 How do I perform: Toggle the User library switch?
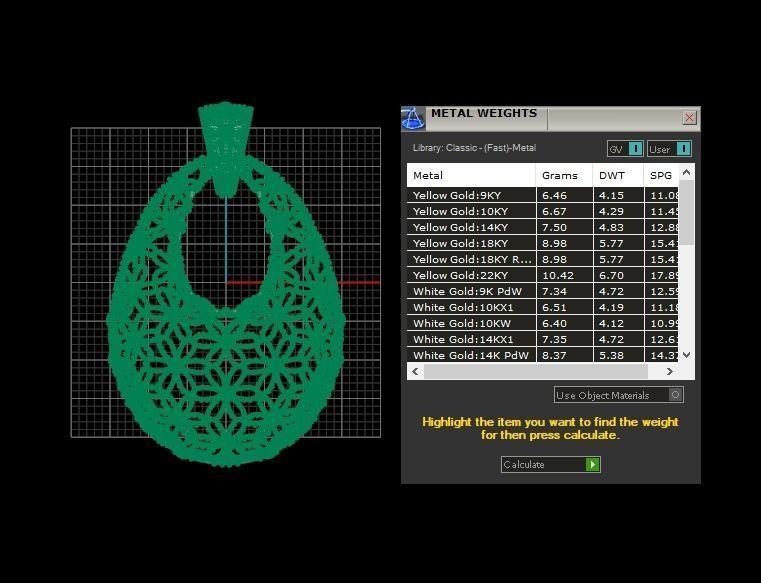(x=669, y=149)
